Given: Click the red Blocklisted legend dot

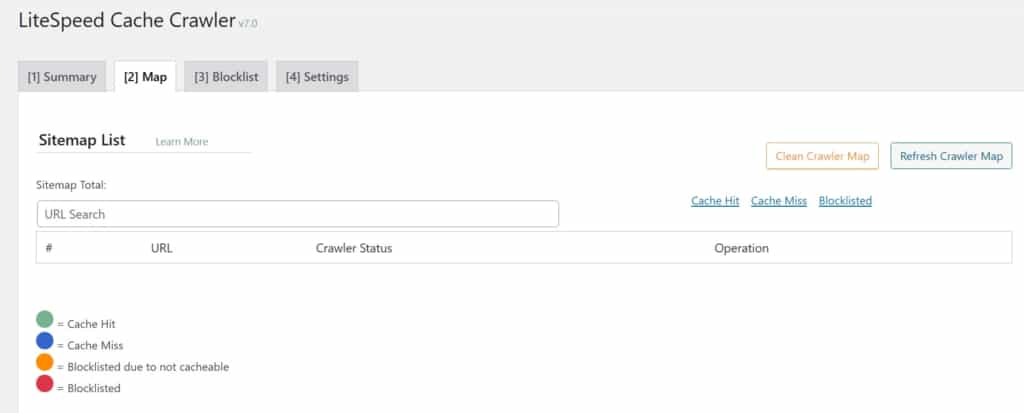Looking at the screenshot, I should coord(44,384).
